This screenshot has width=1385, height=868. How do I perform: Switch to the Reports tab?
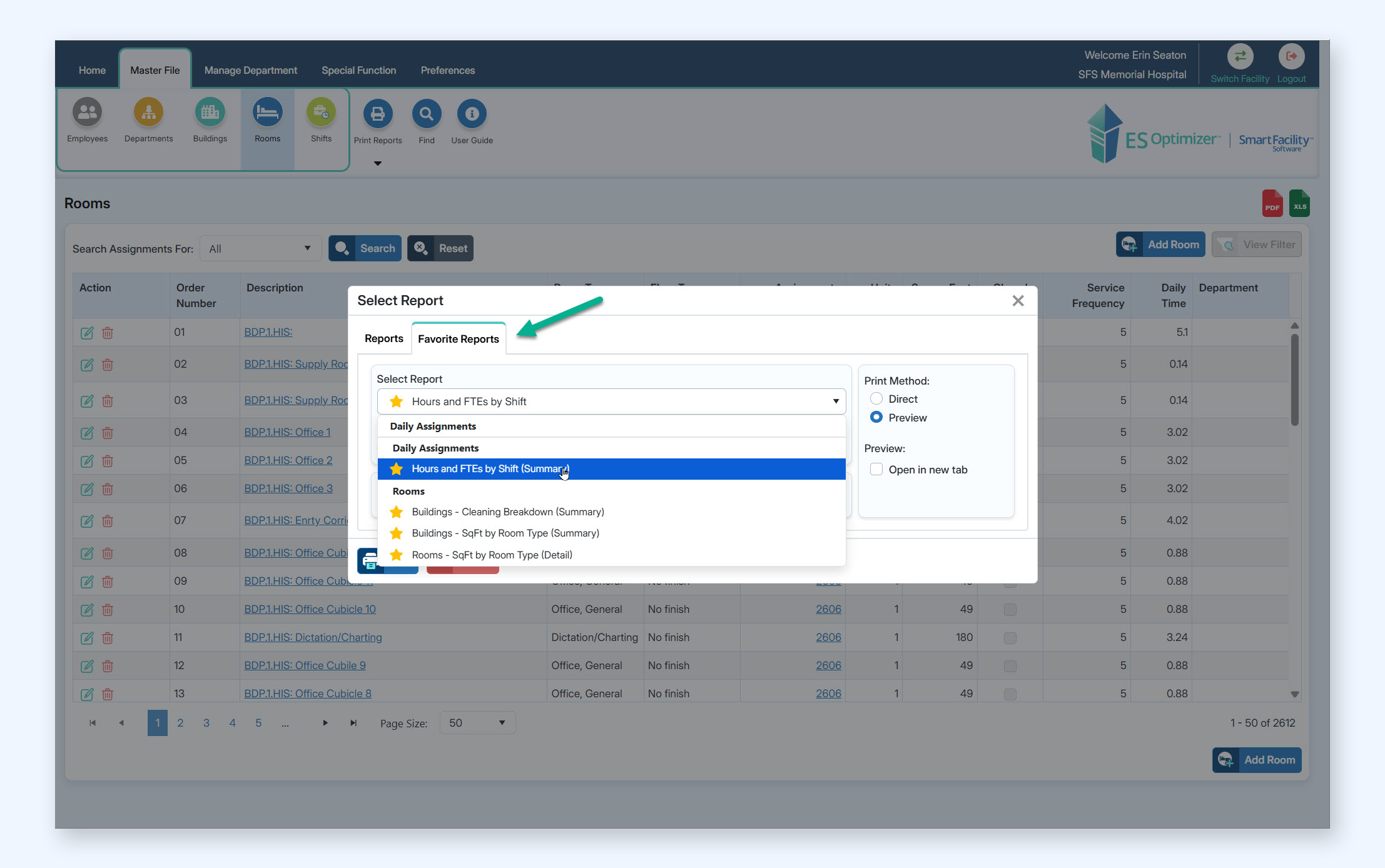tap(383, 338)
